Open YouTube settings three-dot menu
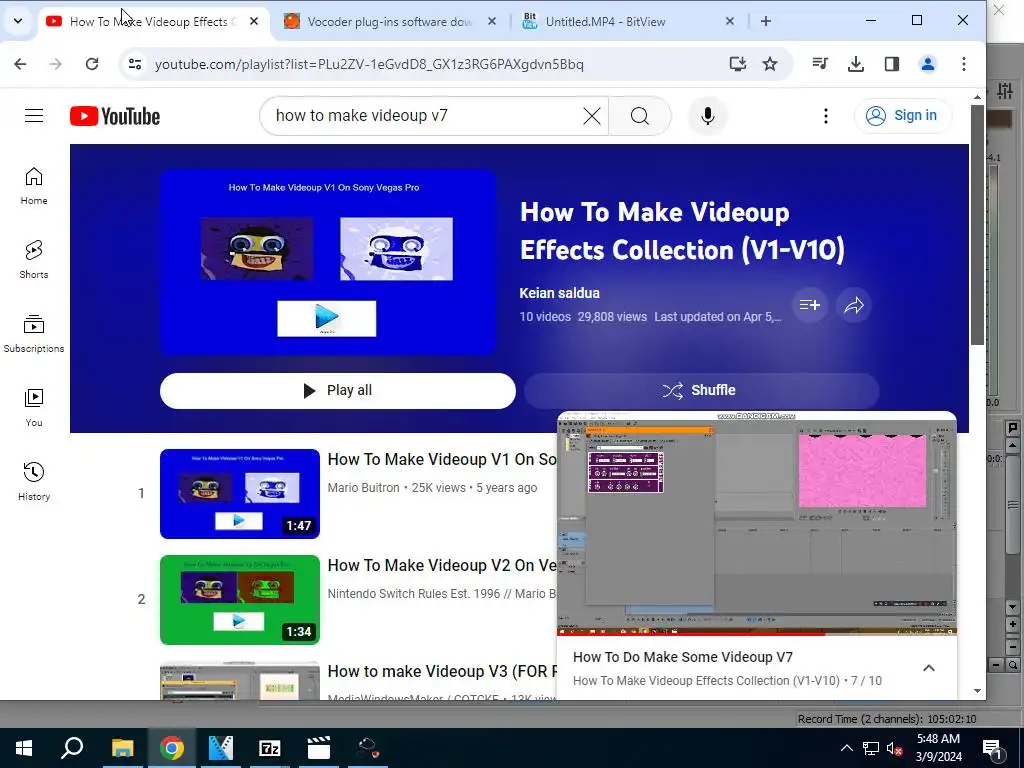The height and width of the screenshot is (768, 1024). click(825, 116)
